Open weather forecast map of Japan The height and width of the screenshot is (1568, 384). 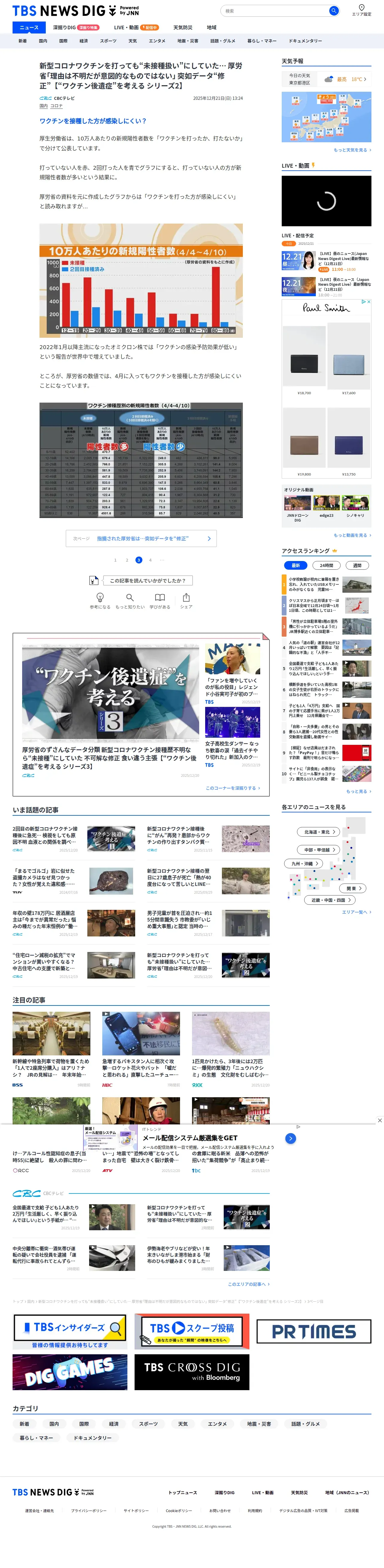326,117
